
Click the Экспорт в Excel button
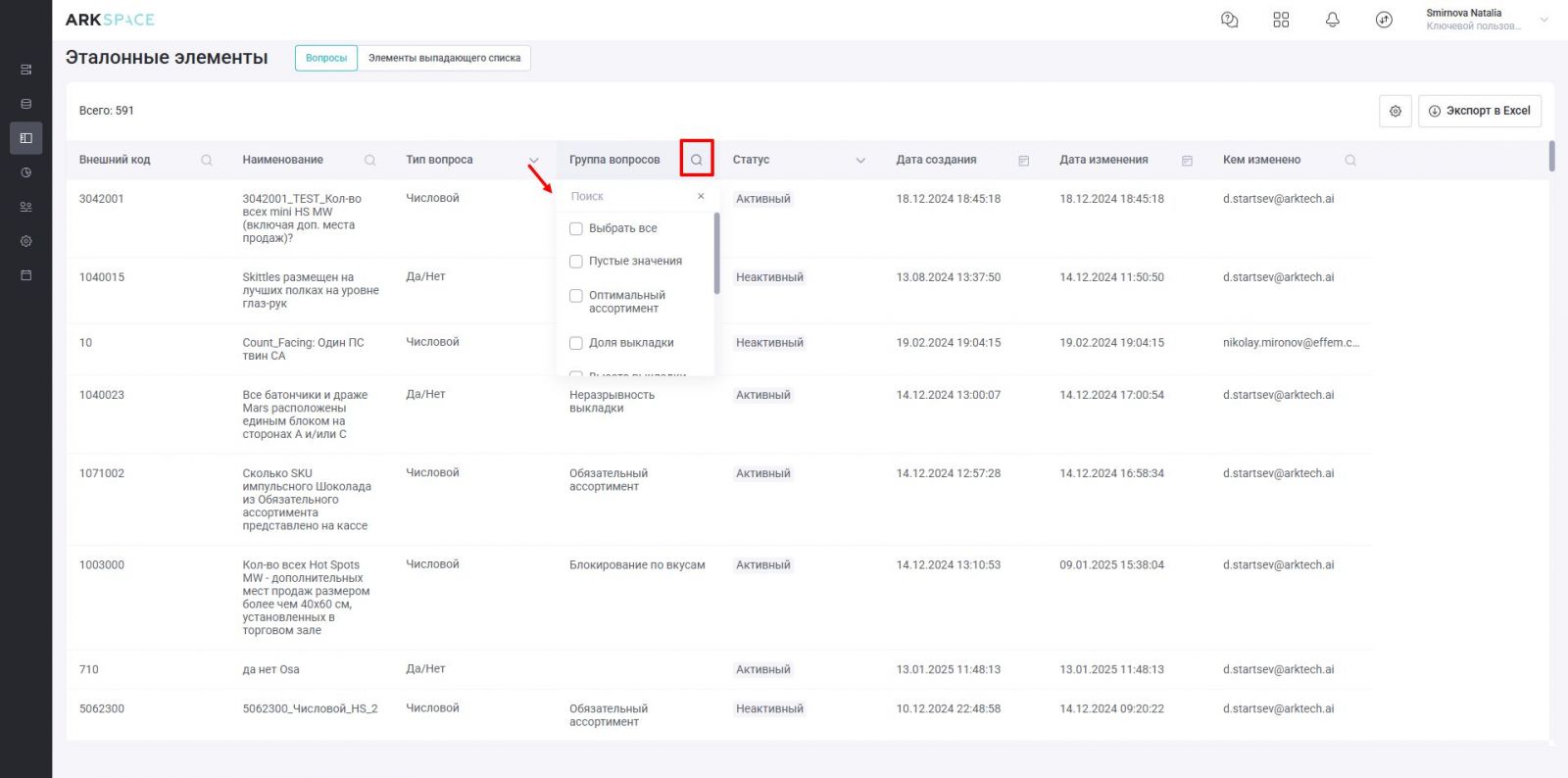point(1479,111)
